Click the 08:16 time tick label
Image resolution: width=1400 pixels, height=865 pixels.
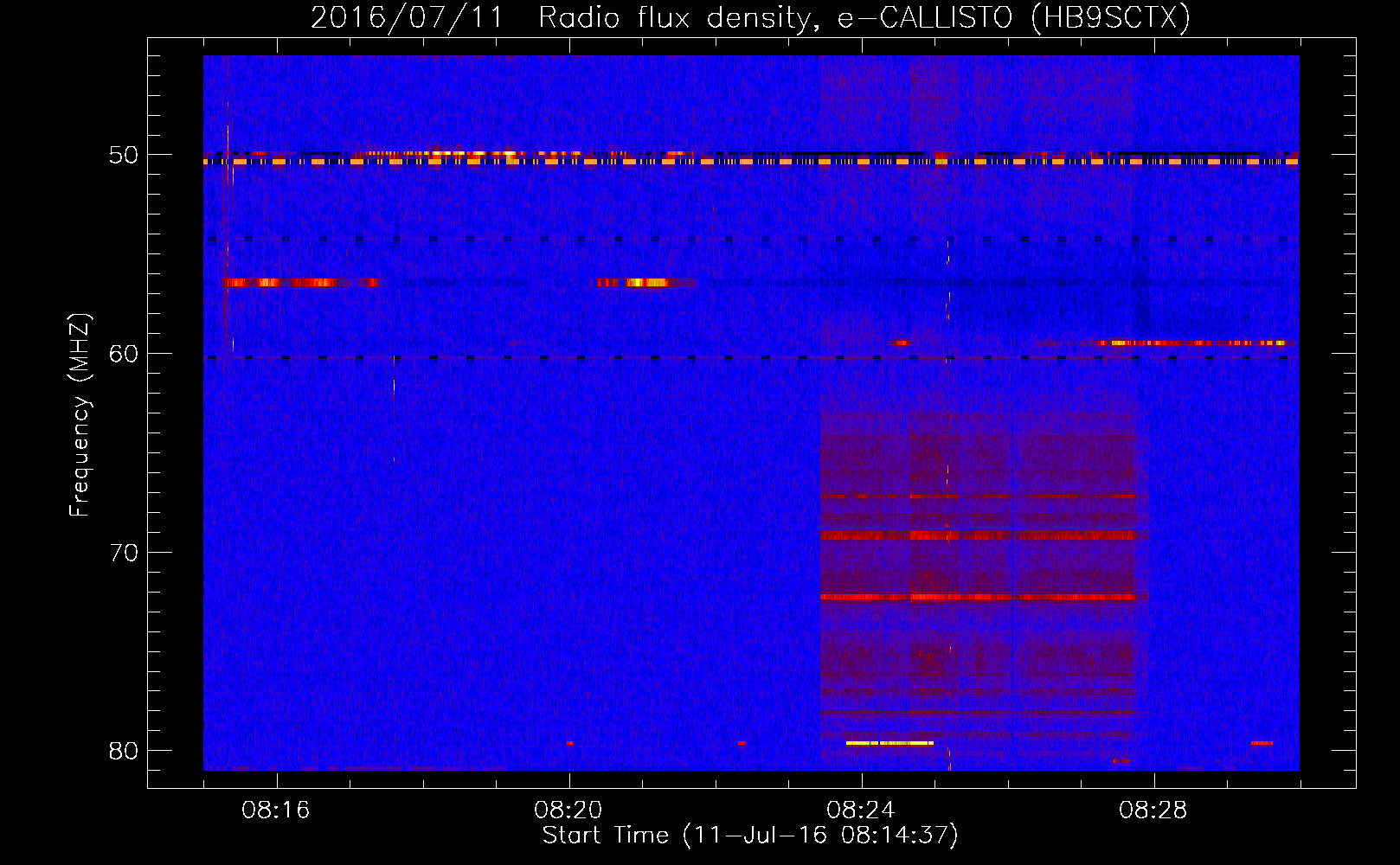coord(276,811)
